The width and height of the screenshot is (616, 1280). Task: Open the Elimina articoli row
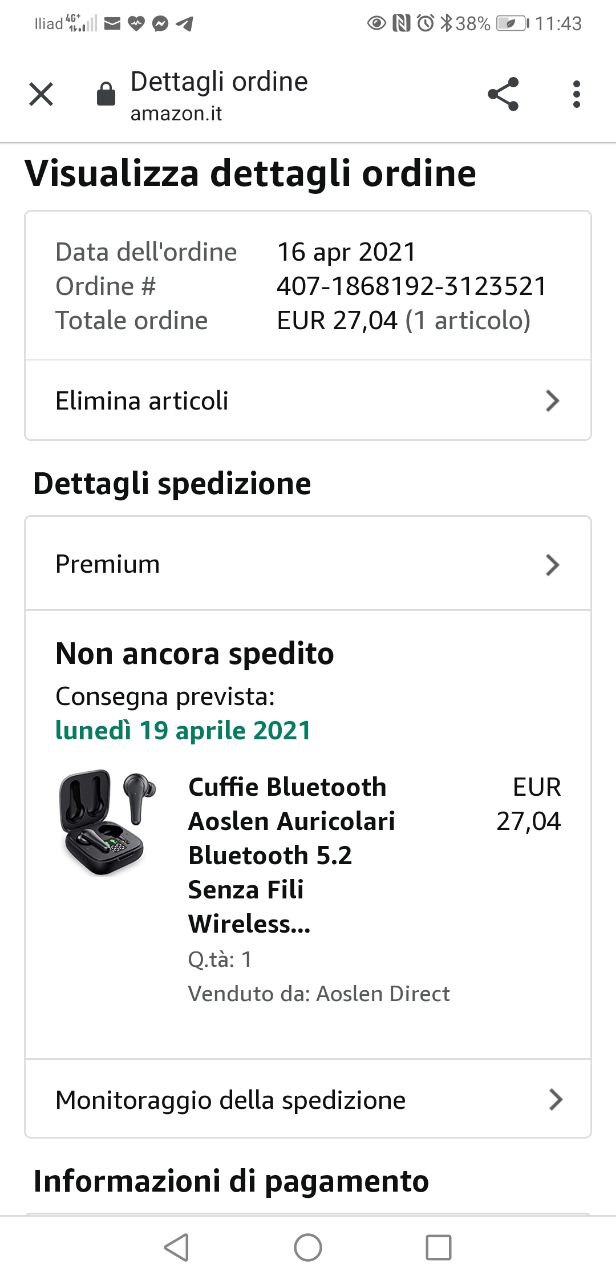[308, 400]
